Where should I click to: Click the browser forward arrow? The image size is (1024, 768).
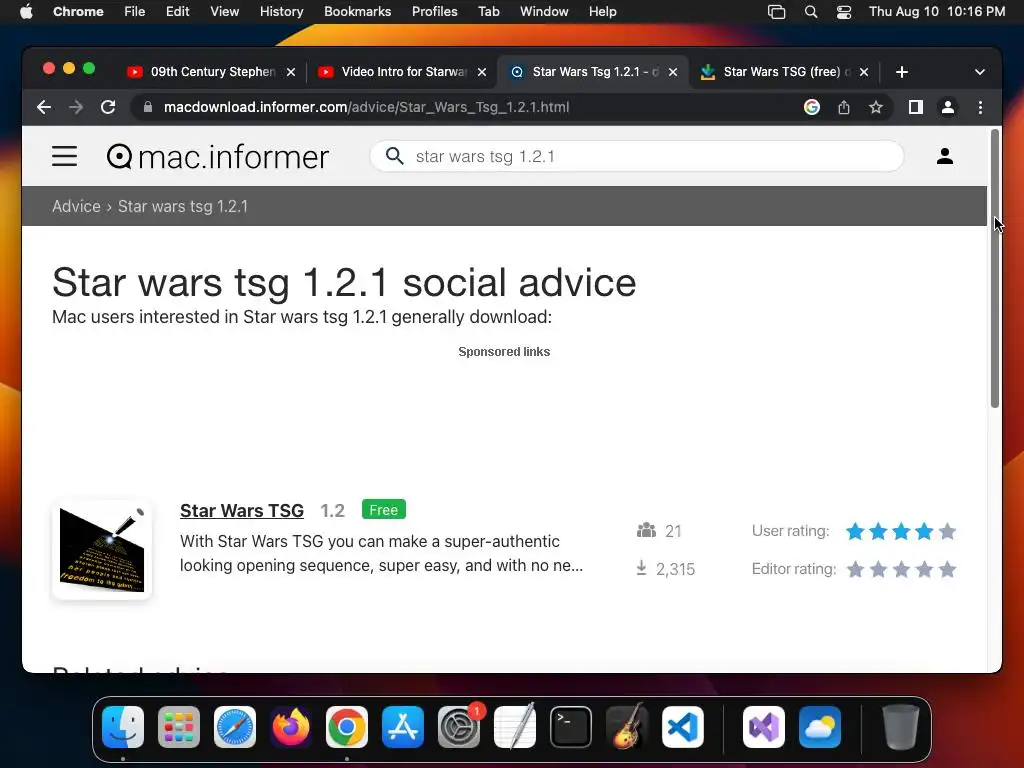pyautogui.click(x=76, y=107)
